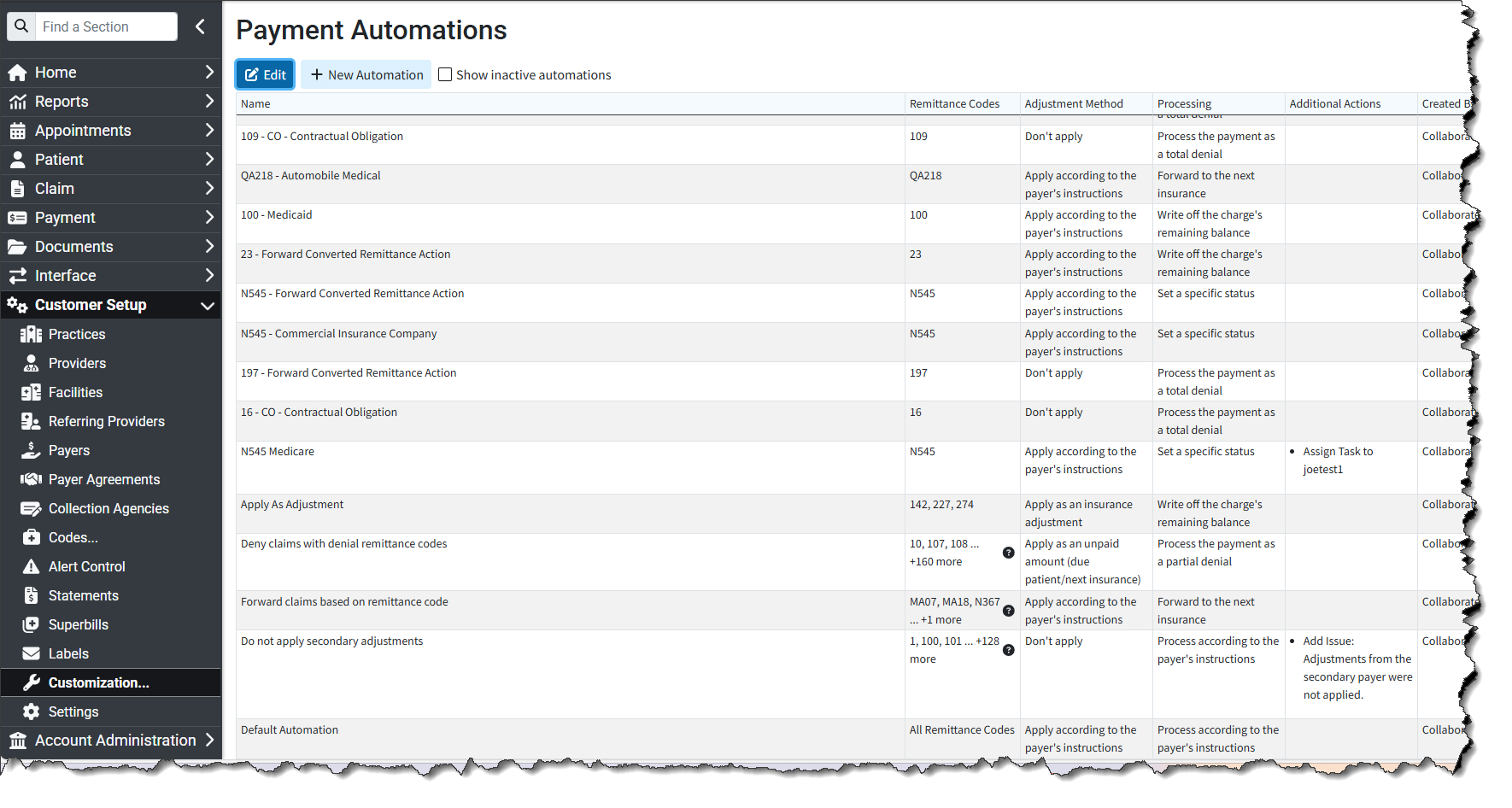The height and width of the screenshot is (808, 1512).
Task: Click the Referring Providers icon
Action: click(x=32, y=421)
